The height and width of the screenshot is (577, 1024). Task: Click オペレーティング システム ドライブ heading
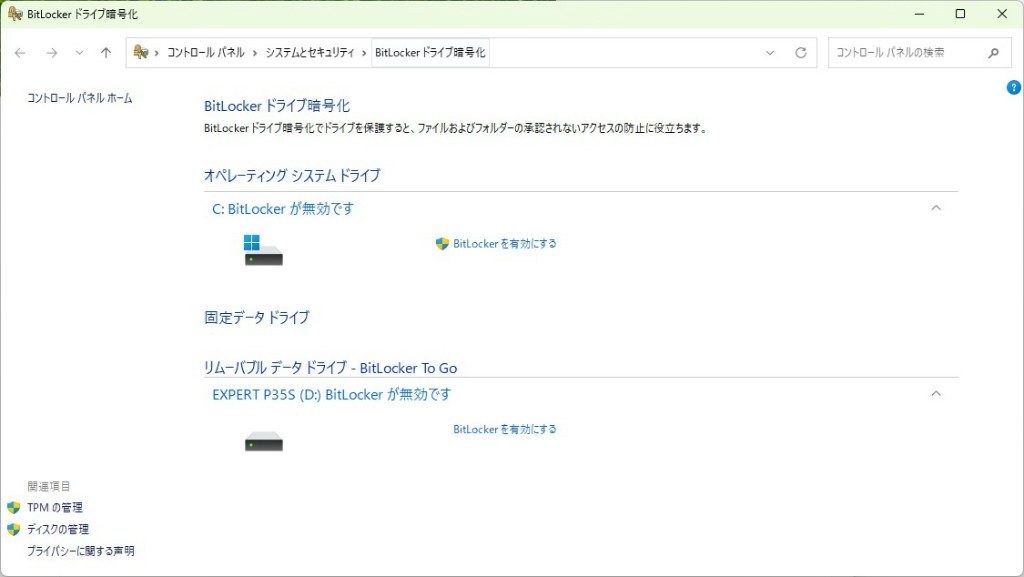(x=292, y=175)
